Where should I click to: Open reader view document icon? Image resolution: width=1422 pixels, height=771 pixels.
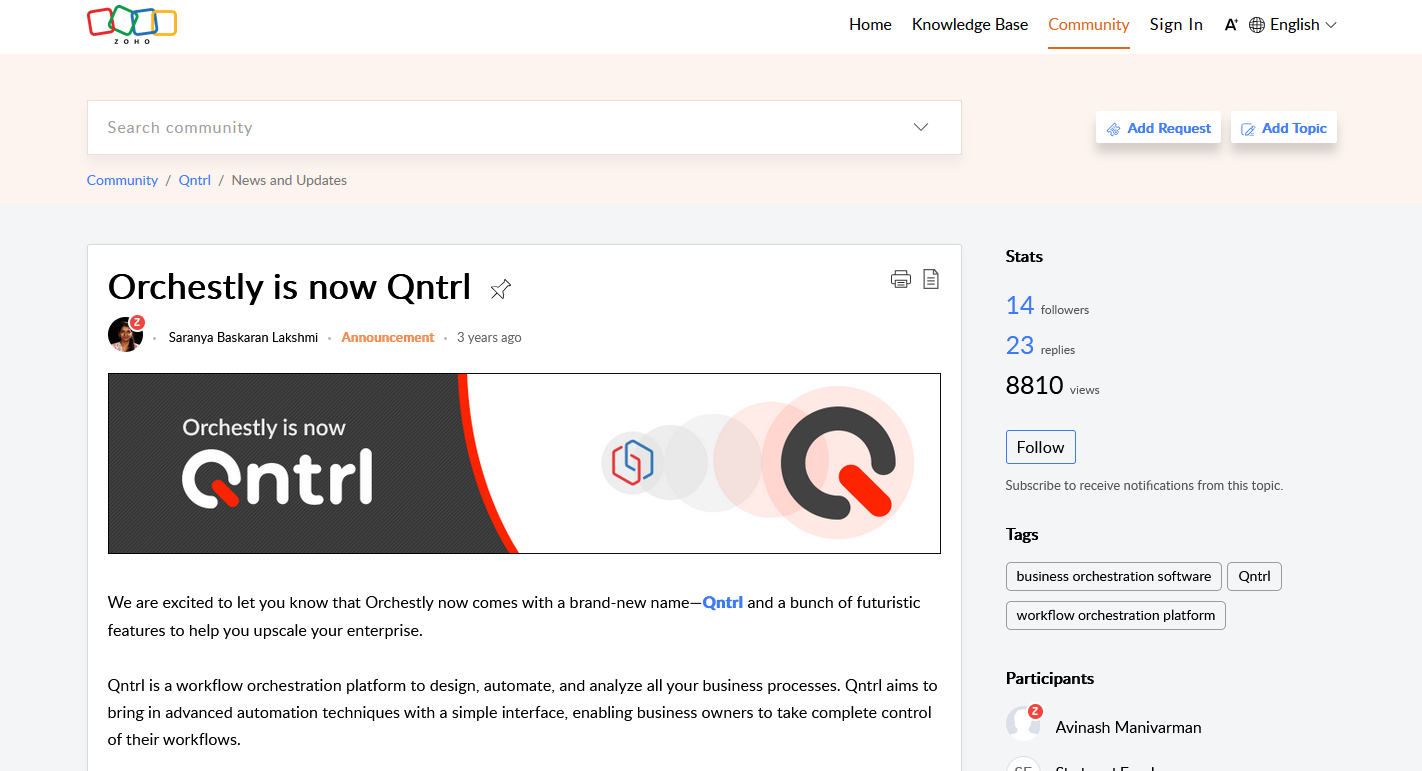coord(930,279)
